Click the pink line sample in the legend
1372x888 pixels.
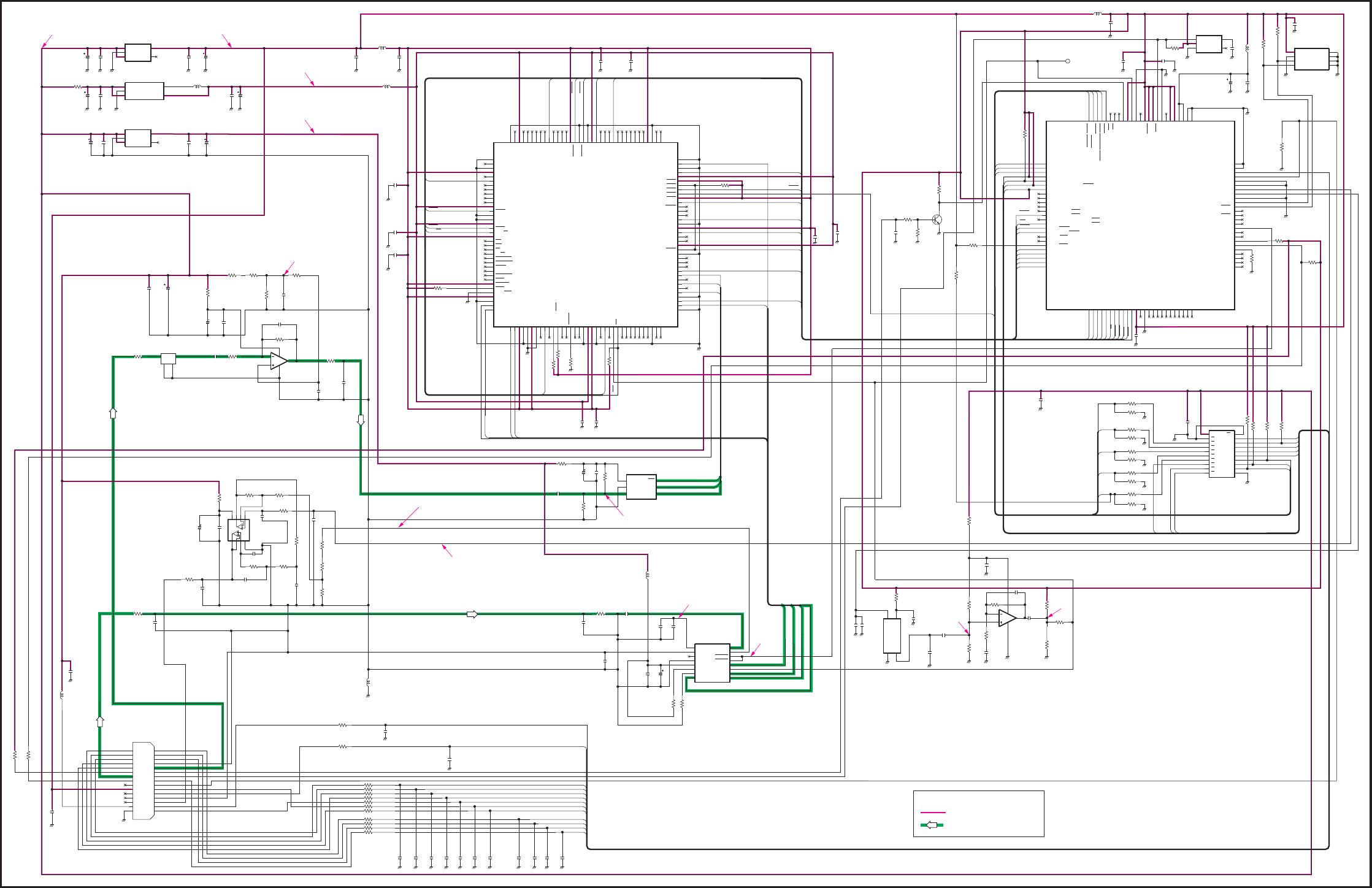pos(933,813)
